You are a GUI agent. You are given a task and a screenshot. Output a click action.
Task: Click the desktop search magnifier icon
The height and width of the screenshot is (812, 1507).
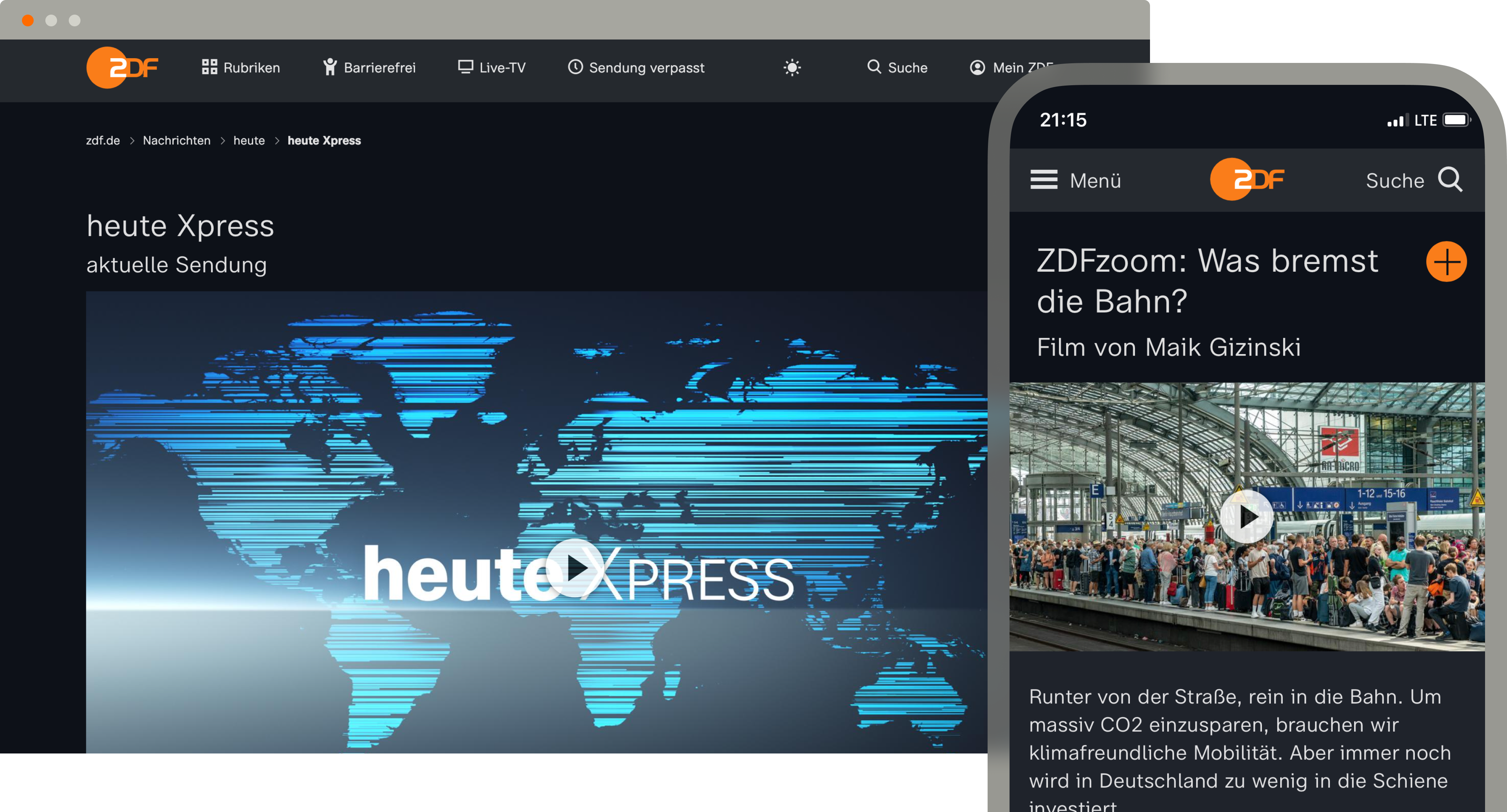click(x=874, y=67)
